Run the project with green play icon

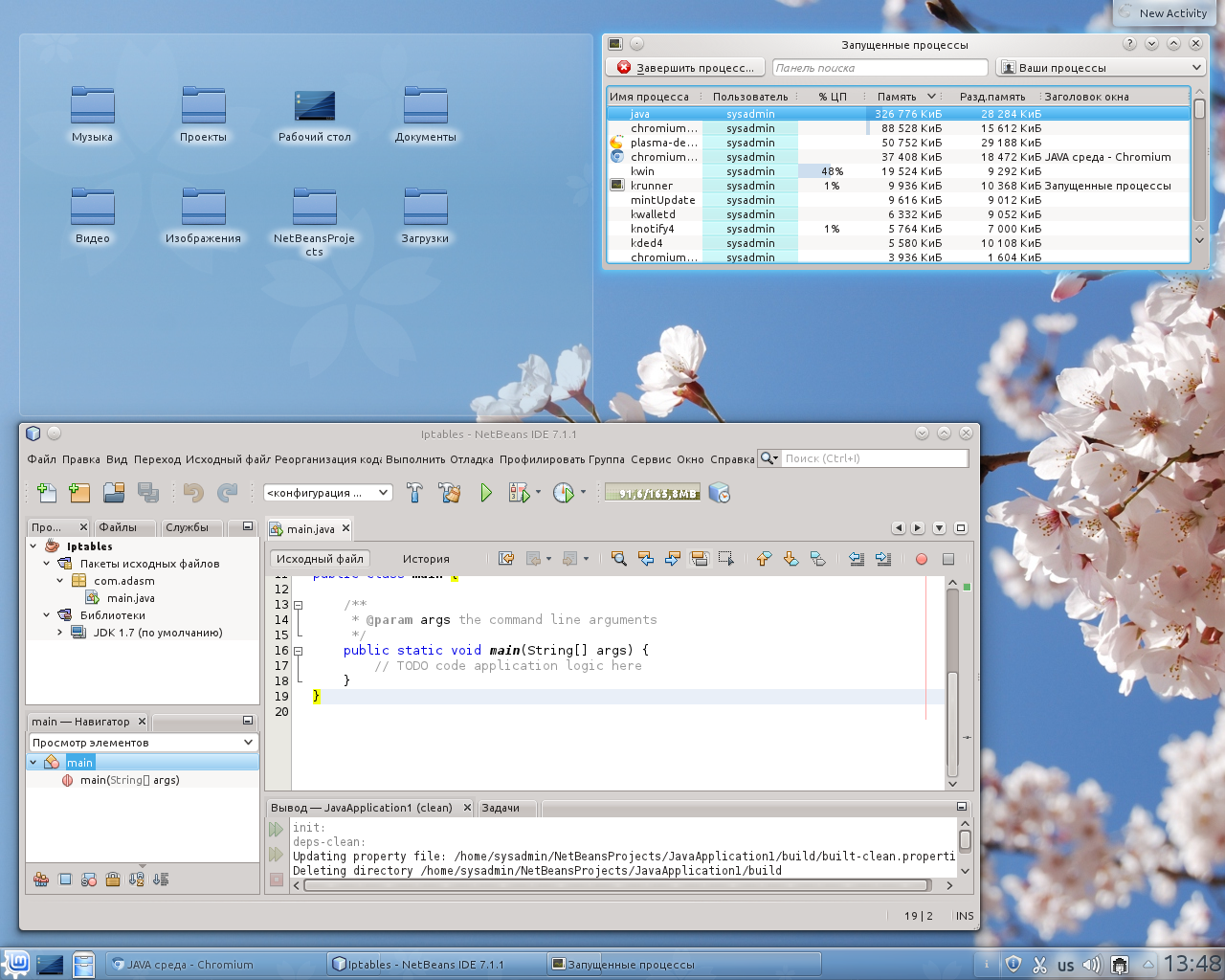486,493
